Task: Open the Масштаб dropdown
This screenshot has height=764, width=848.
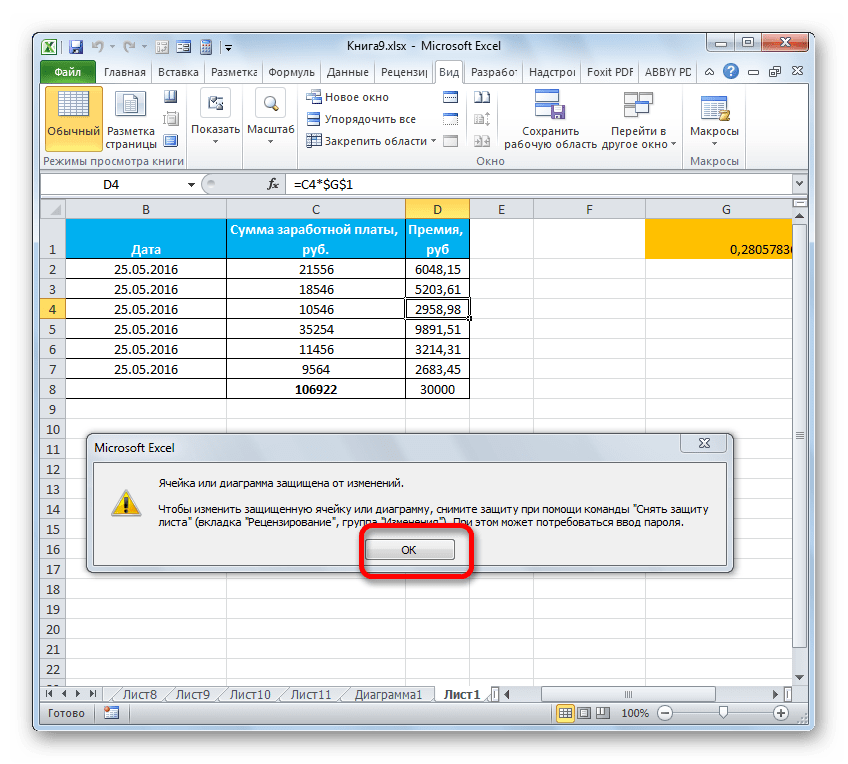Action: (x=270, y=118)
